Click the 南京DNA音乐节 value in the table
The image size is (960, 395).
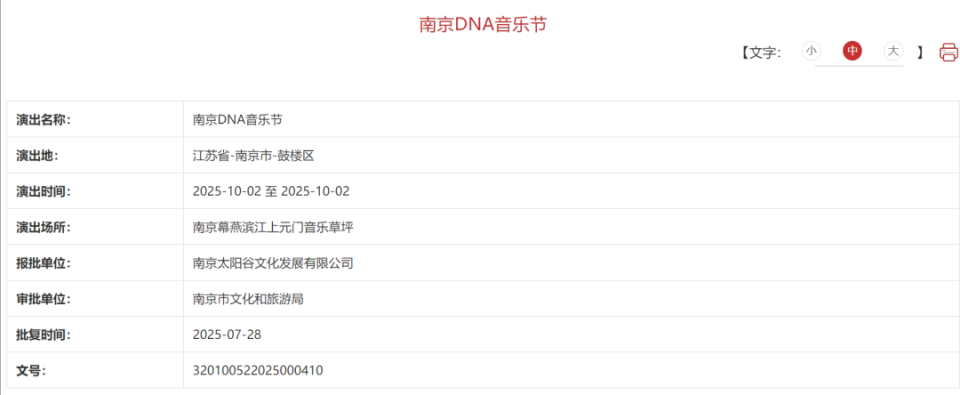(238, 119)
